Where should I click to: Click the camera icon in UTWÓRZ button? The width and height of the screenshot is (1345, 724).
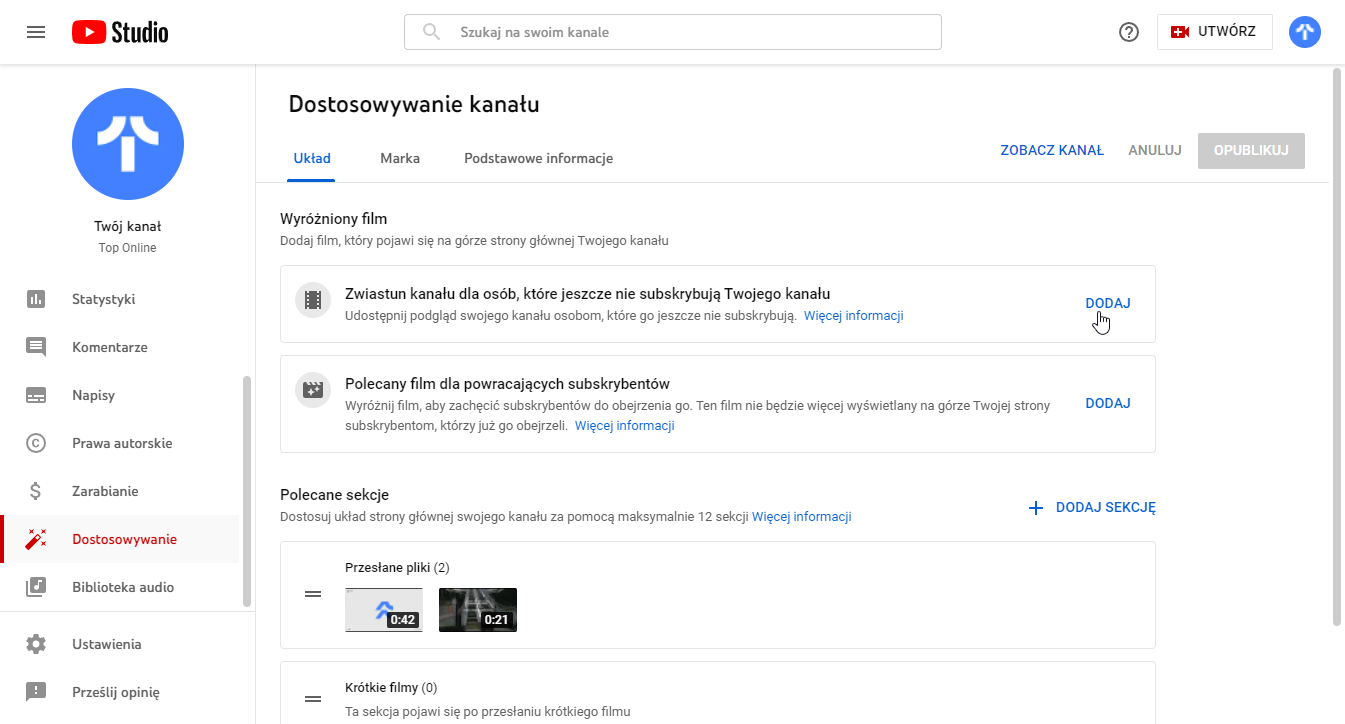(x=1180, y=32)
